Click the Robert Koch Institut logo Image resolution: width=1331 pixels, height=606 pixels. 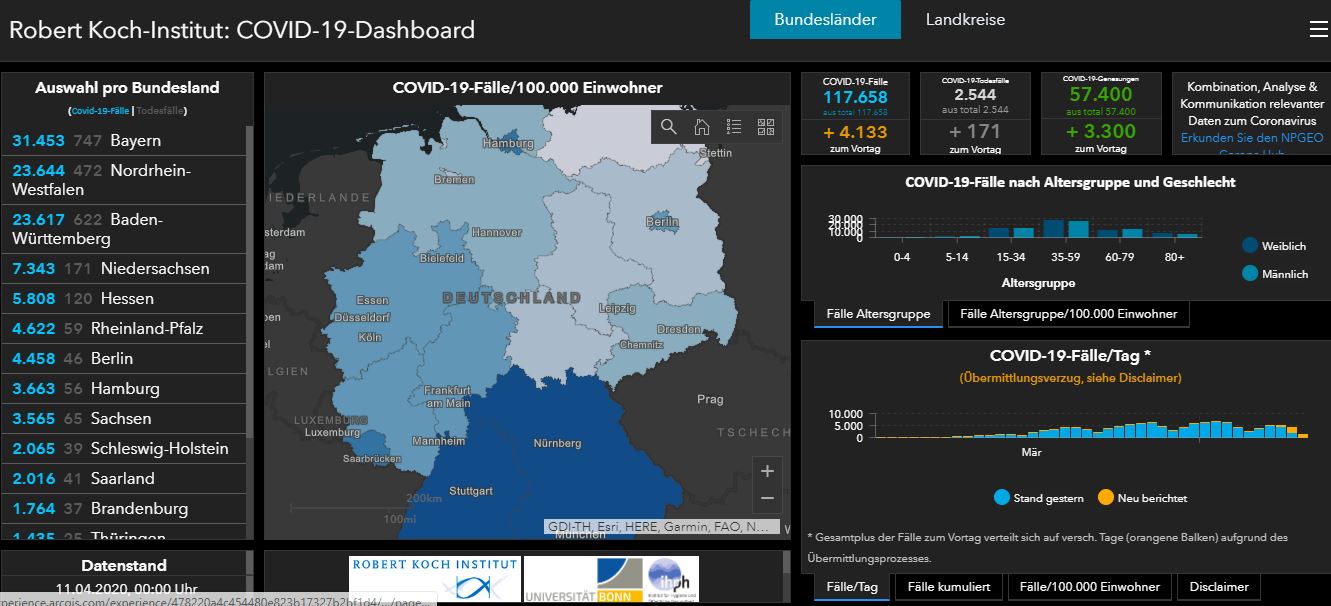[434, 578]
